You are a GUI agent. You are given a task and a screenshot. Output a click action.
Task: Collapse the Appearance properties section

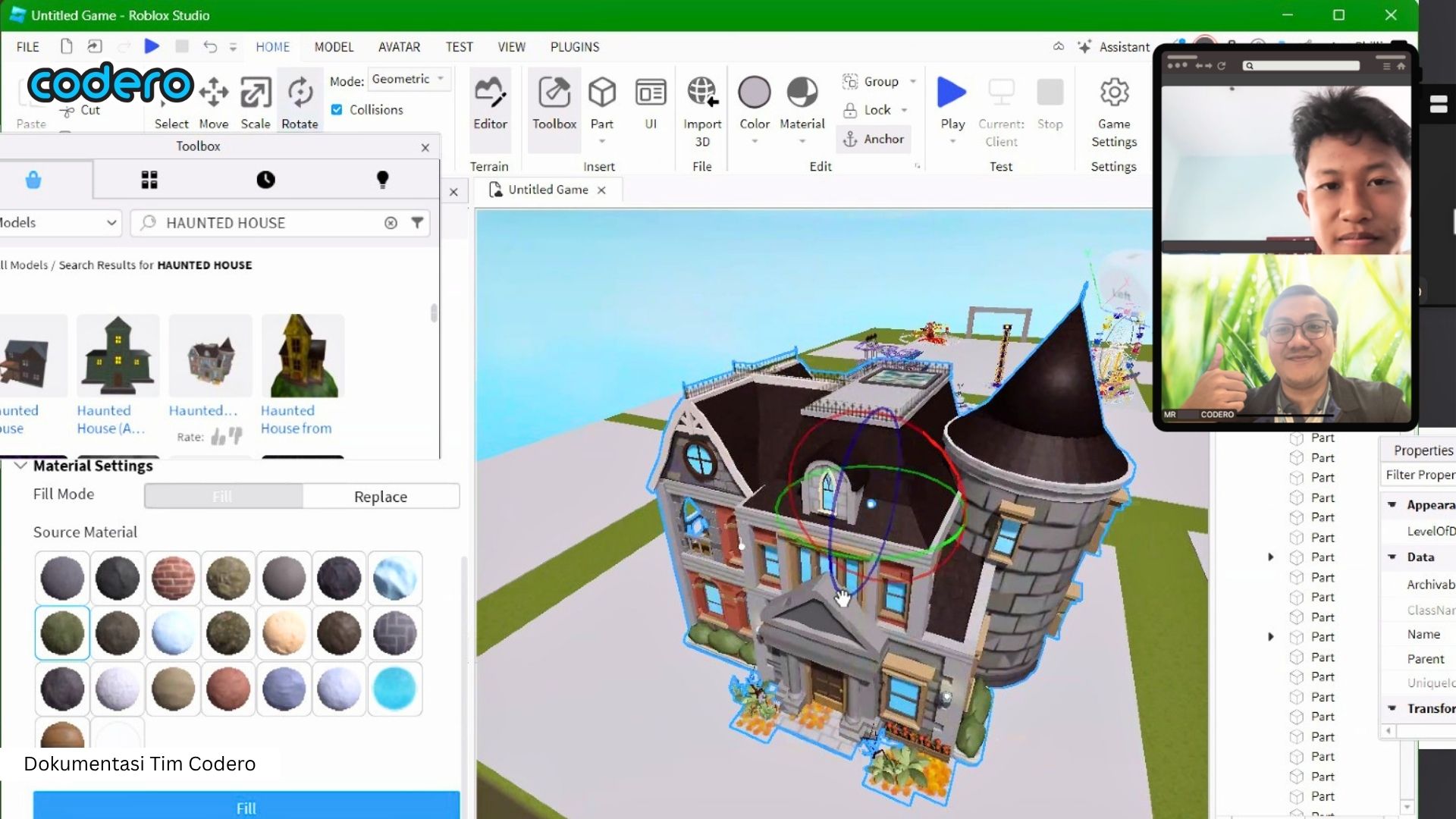[x=1392, y=504]
